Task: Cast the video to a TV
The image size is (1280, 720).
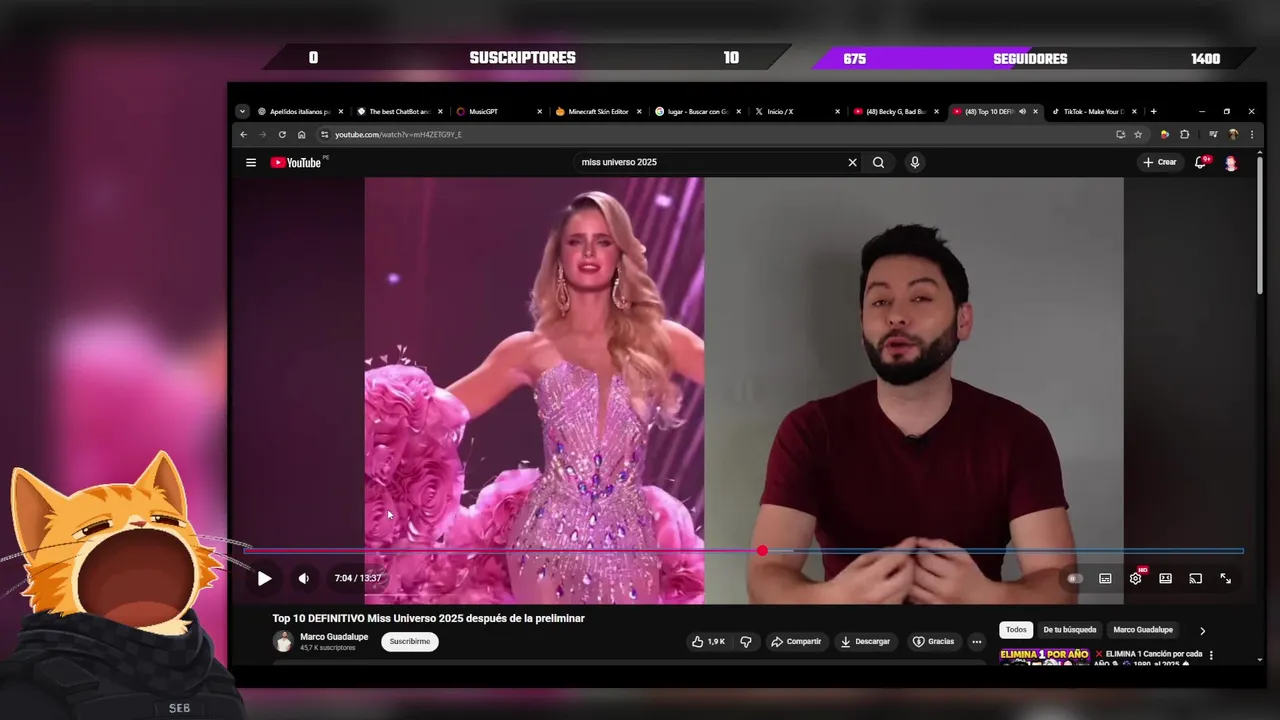Action: [1195, 578]
